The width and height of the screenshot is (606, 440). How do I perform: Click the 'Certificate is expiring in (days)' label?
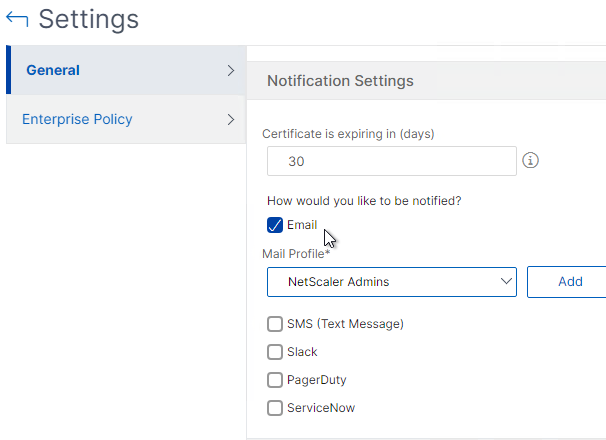click(x=348, y=134)
